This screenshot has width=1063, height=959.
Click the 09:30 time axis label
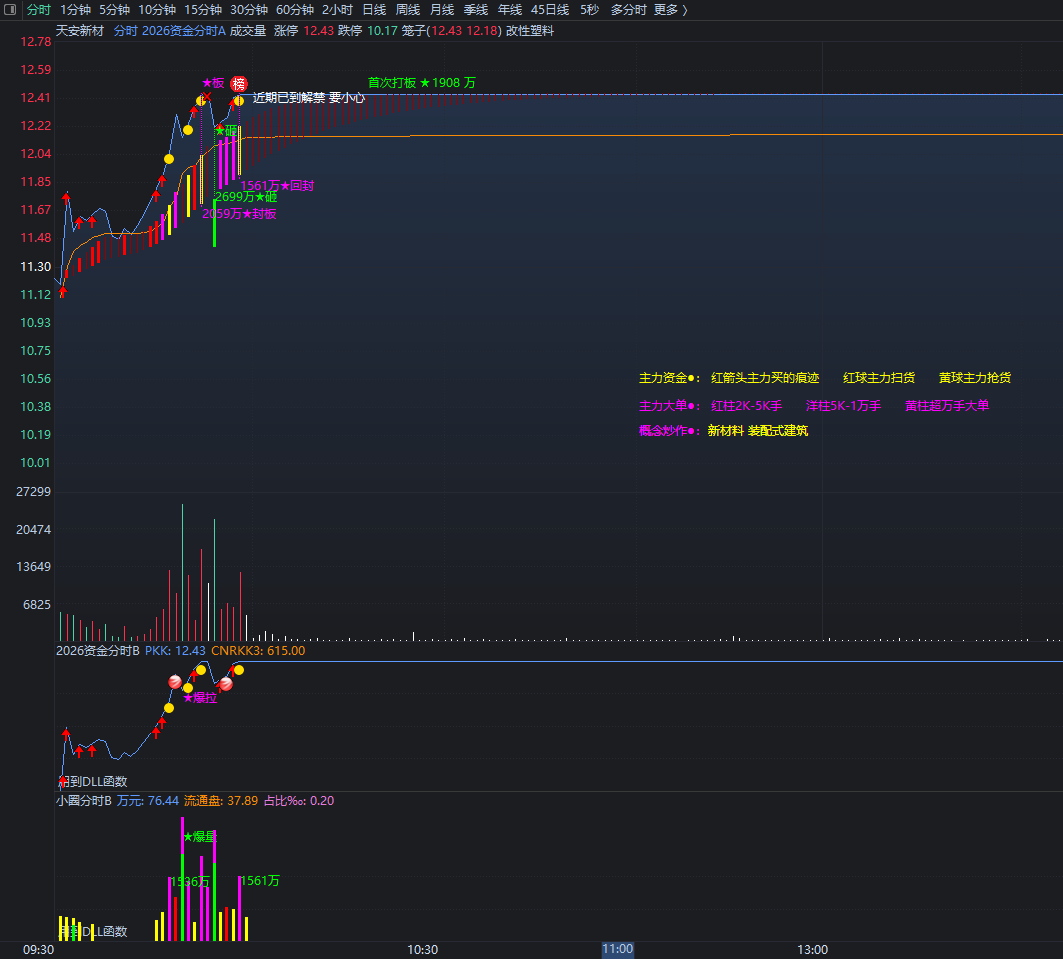39,950
